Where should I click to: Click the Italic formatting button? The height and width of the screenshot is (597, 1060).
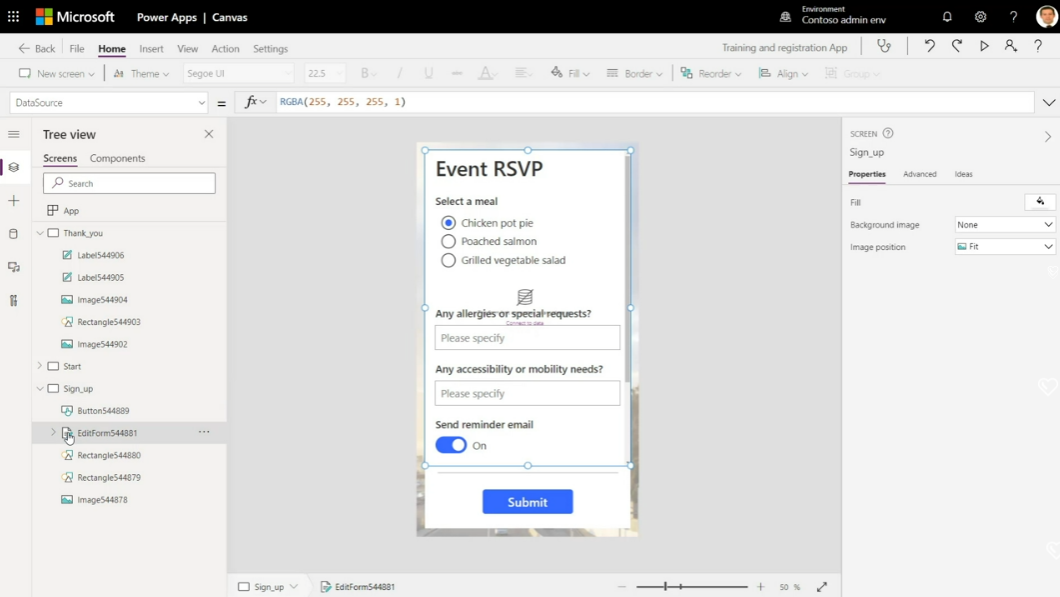(x=399, y=73)
